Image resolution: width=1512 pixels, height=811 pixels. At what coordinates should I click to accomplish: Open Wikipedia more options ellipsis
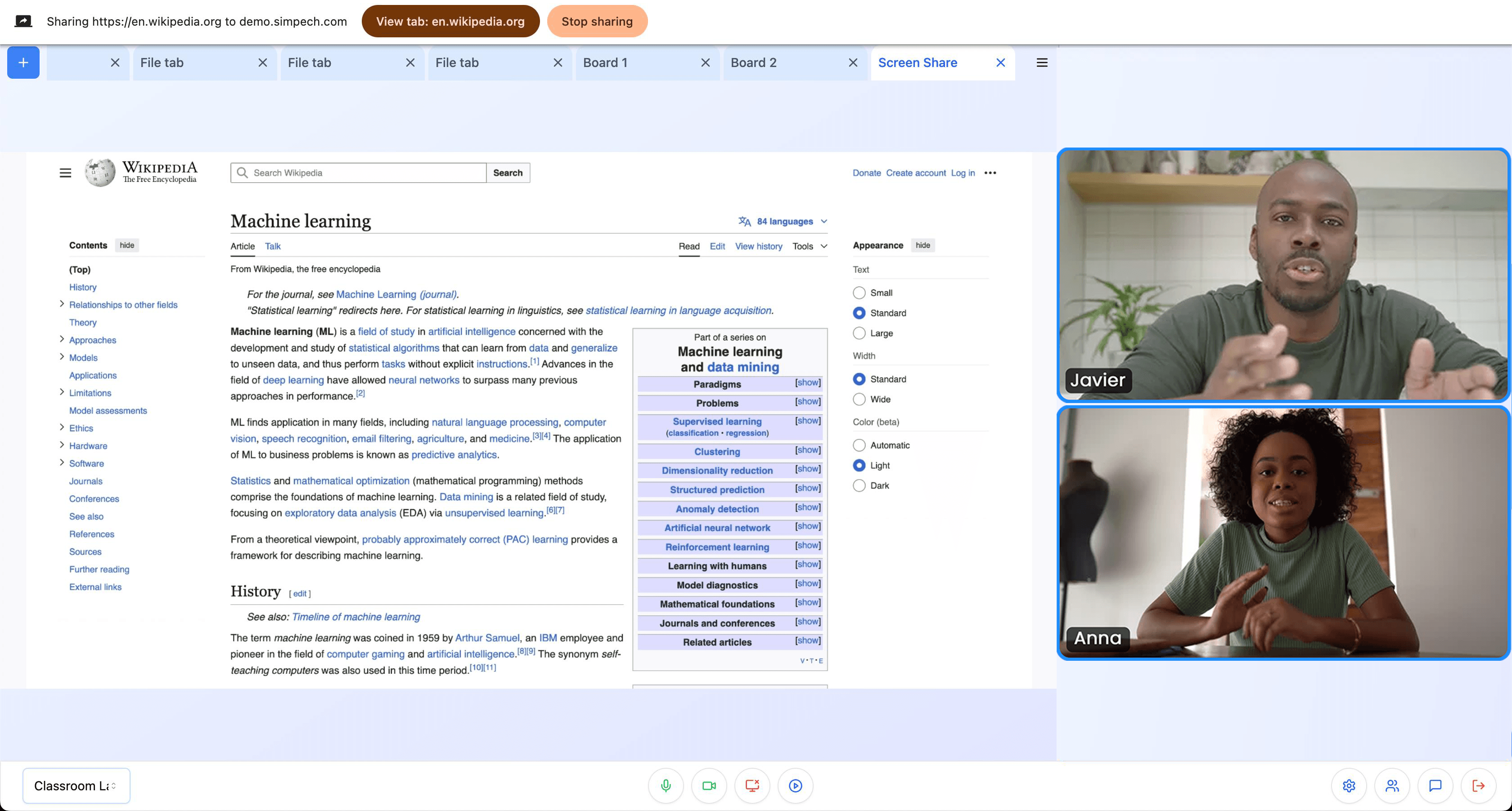[x=990, y=173]
